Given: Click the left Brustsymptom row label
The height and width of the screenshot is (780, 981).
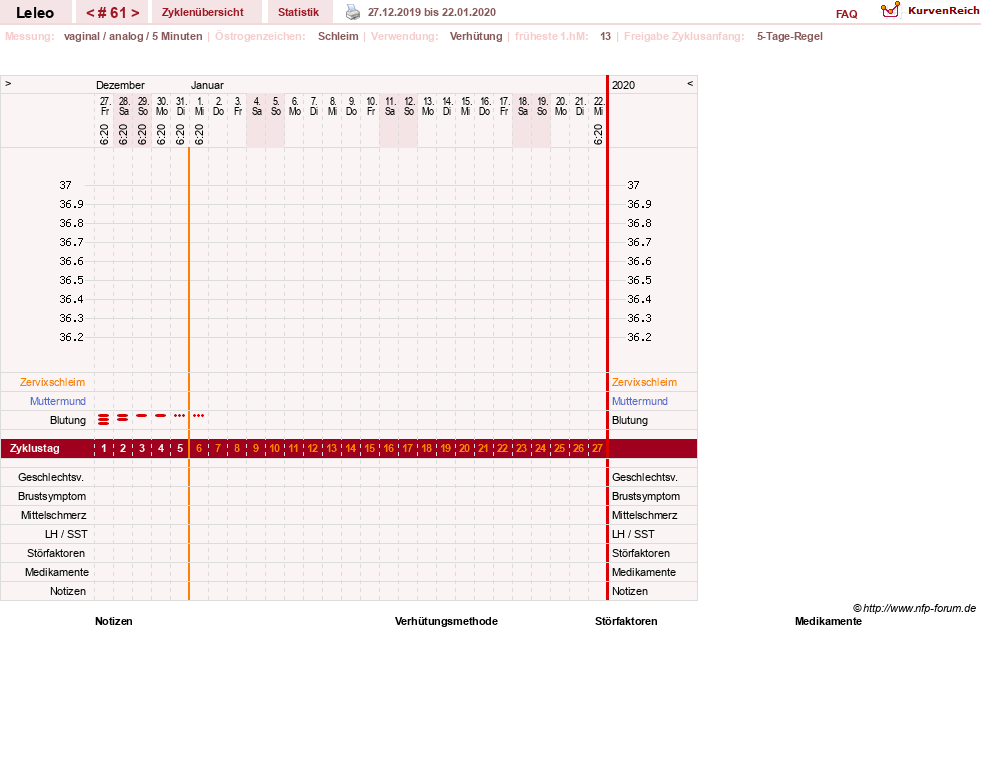Looking at the screenshot, I should click(52, 496).
